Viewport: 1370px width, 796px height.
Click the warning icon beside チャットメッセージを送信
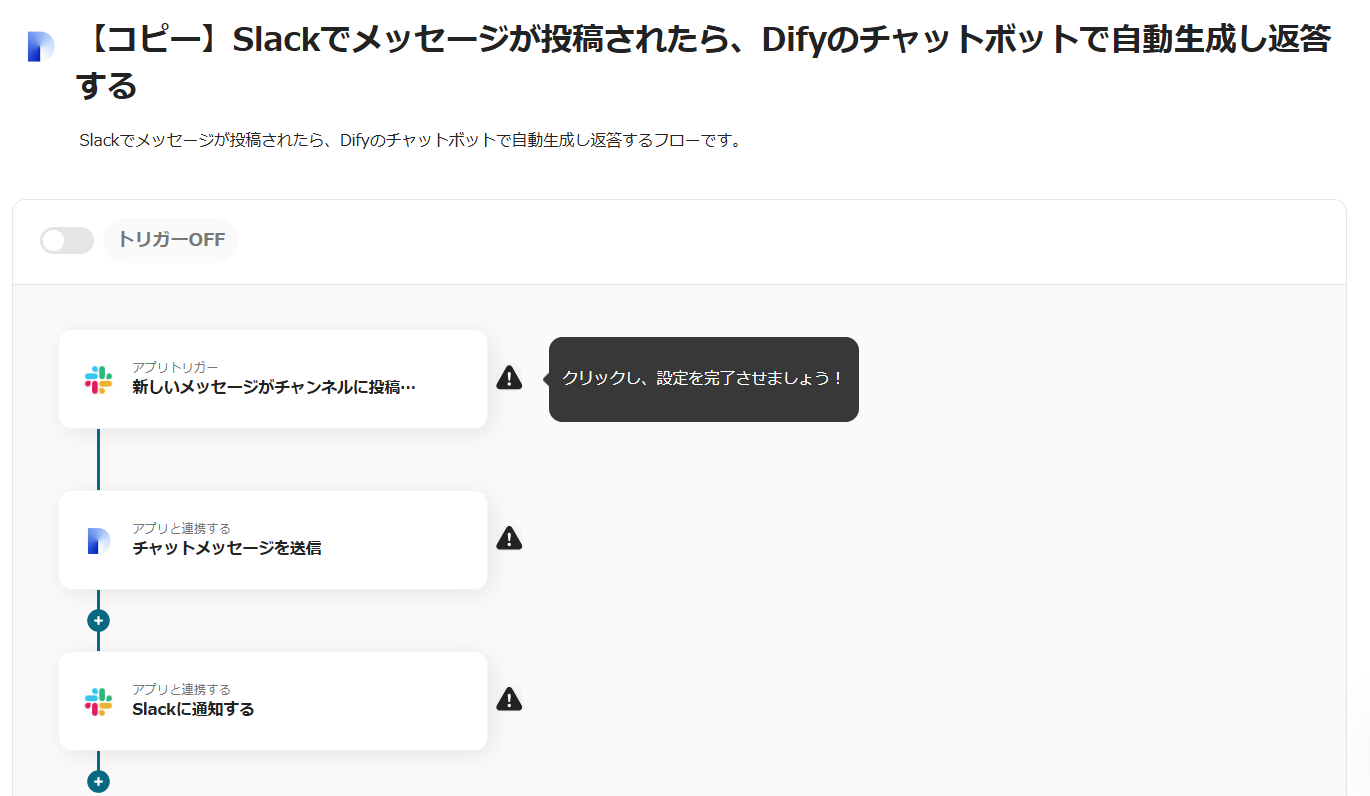[x=509, y=538]
